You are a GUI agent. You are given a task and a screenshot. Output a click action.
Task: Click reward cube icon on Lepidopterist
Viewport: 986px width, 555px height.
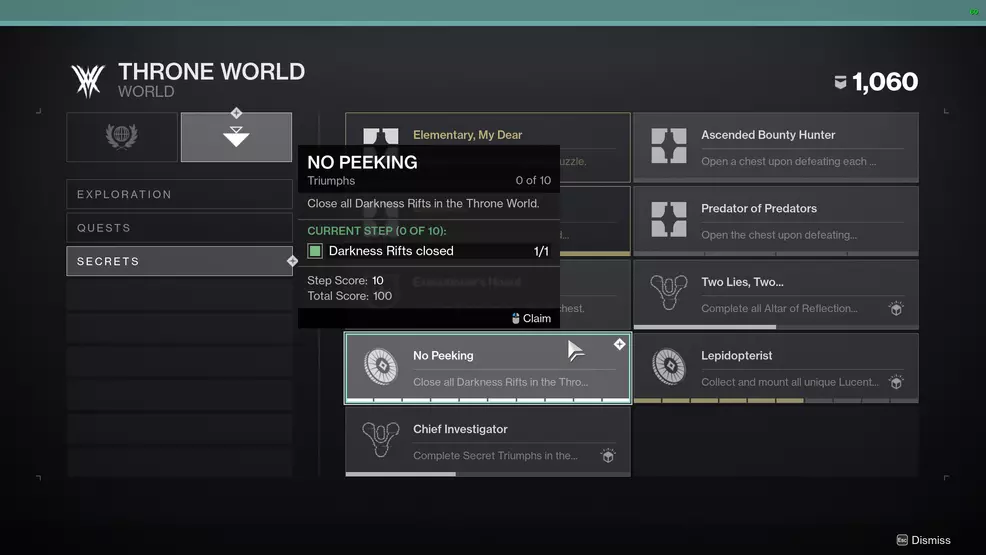click(896, 382)
